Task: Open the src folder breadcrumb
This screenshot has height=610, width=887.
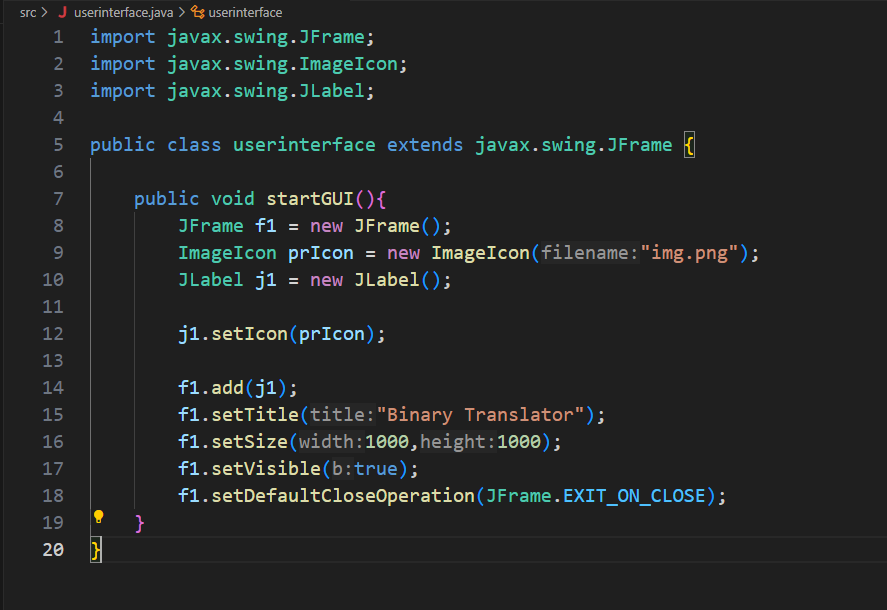Action: click(x=29, y=13)
